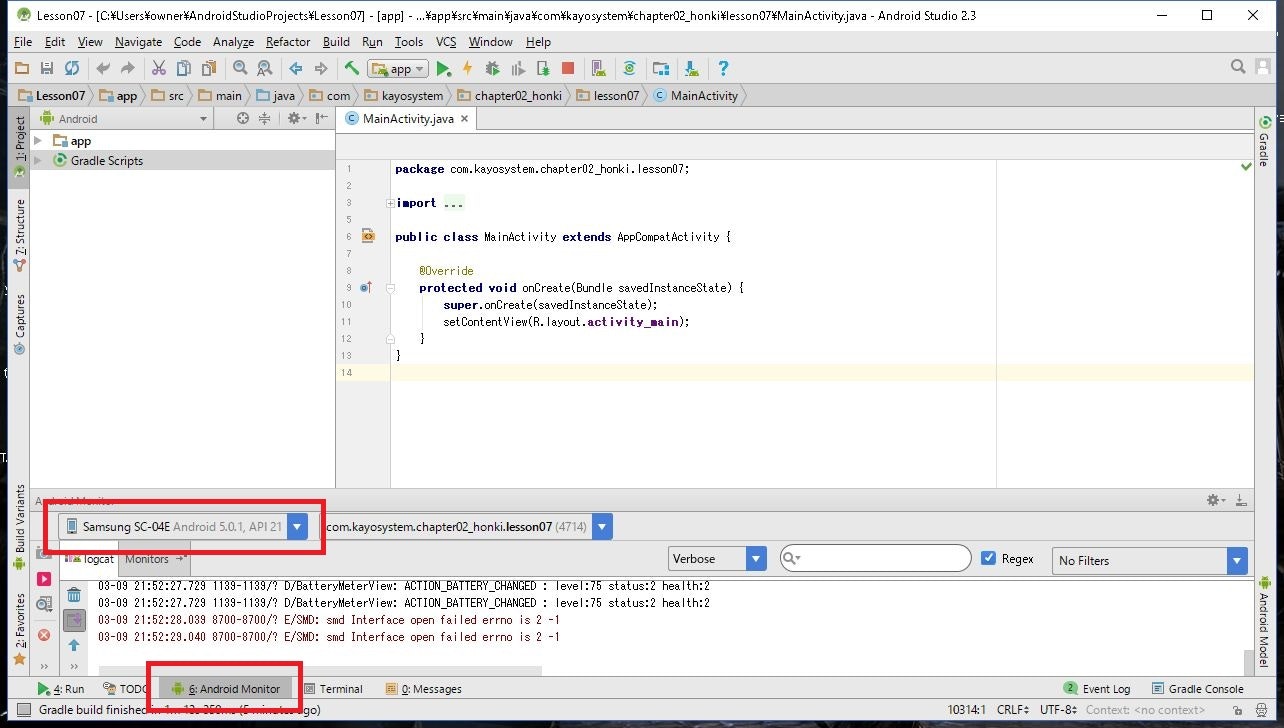1284x728 pixels.
Task: Click the Gradle side panel tab
Action: point(1265,142)
